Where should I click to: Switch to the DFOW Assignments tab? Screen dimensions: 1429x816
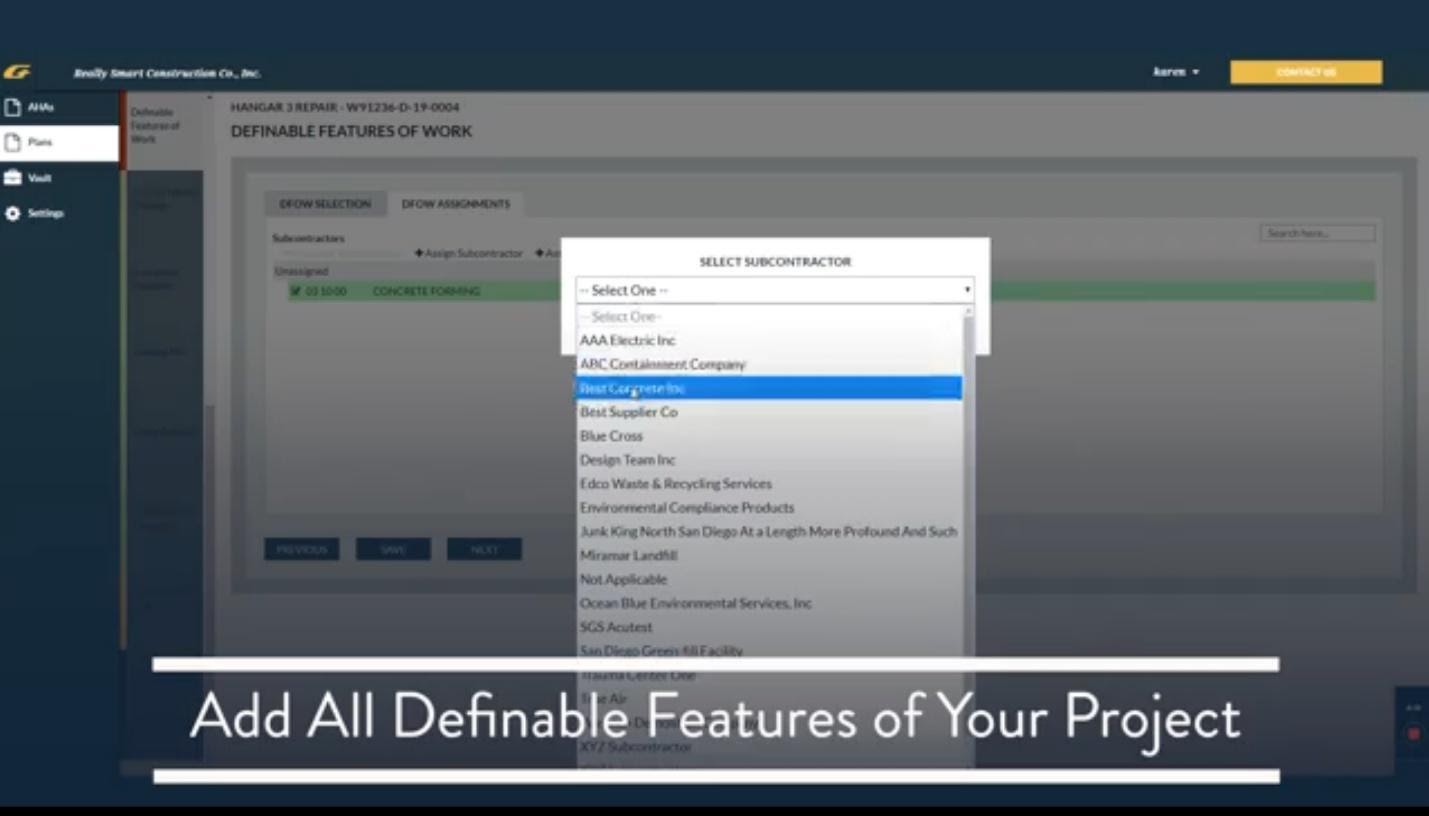tap(455, 204)
